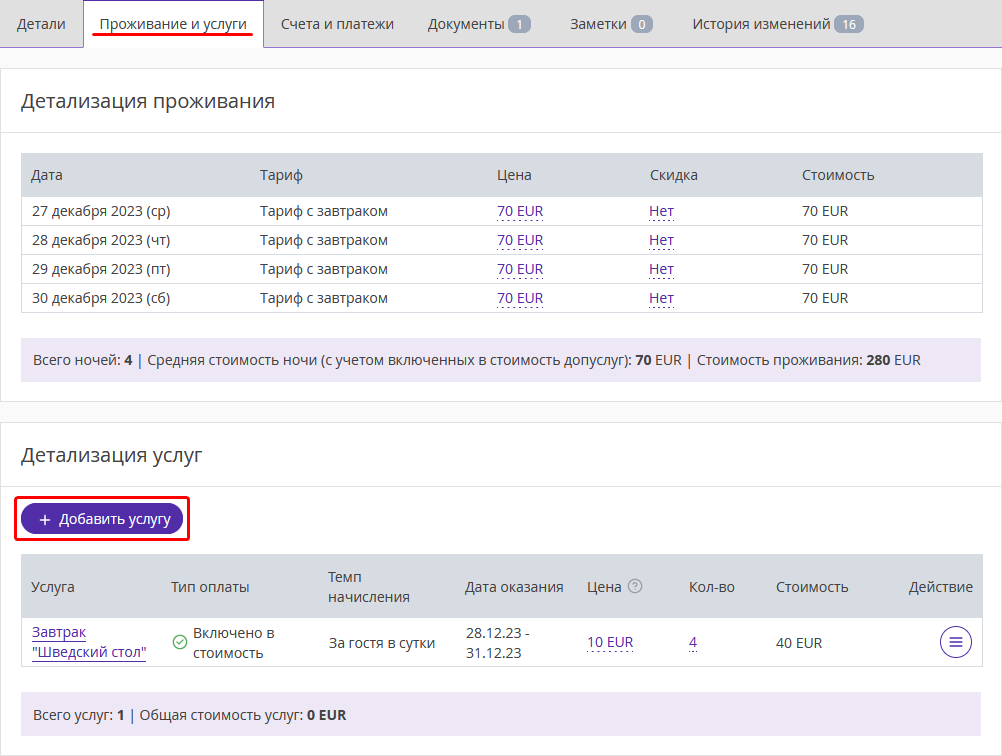Viewport: 1002px width, 756px height.
Task: Select the Проживание и услуги tab
Action: pos(173,24)
